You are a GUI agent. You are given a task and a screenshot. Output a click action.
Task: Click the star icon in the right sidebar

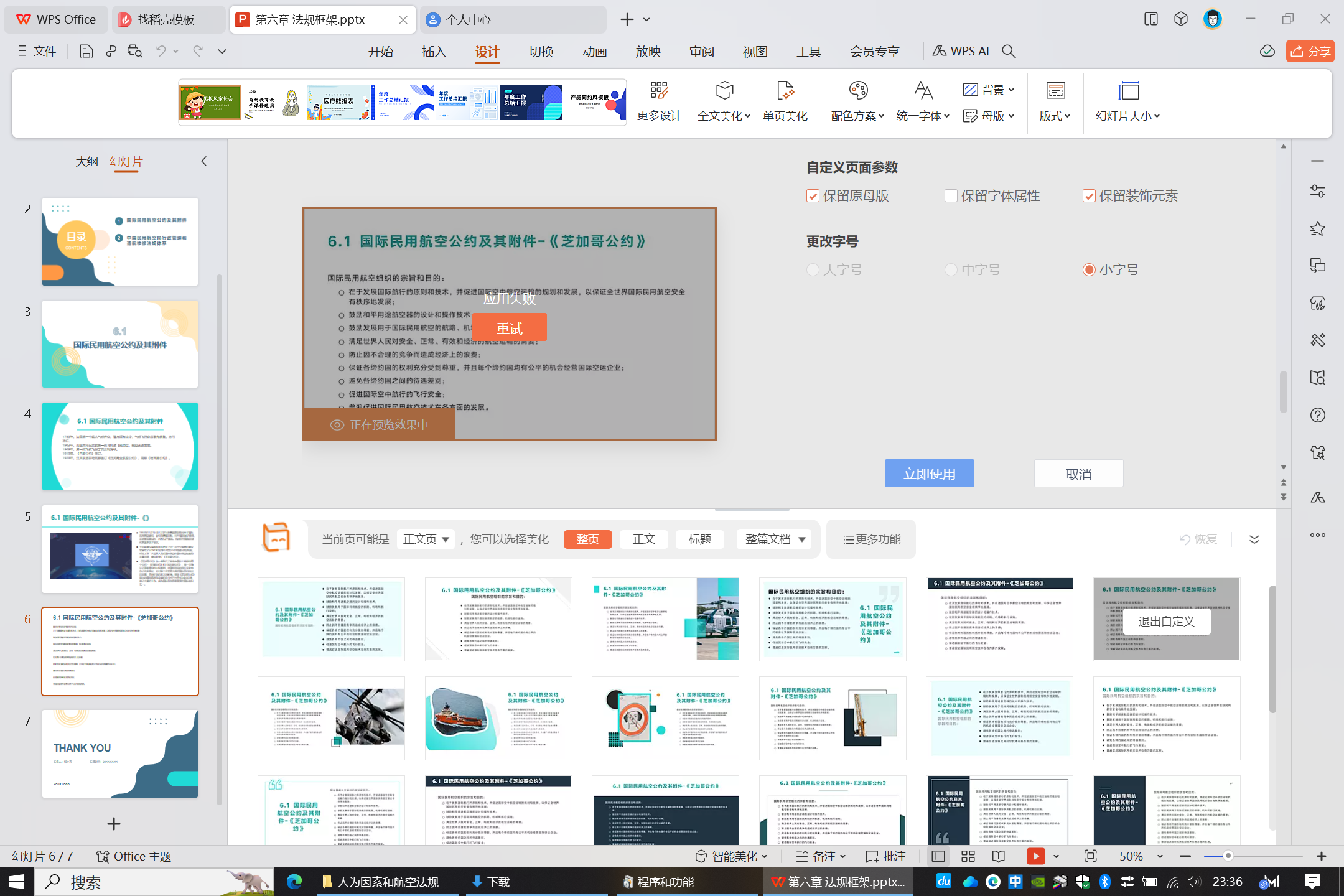[1317, 228]
